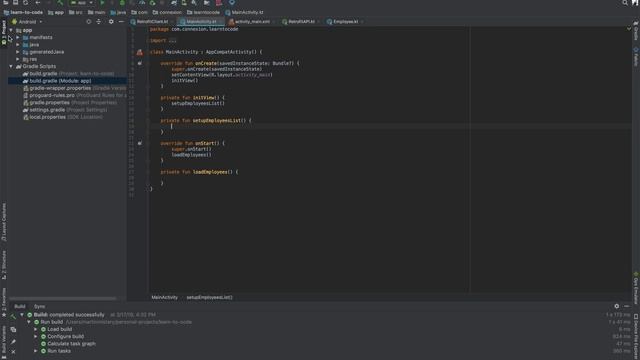Expand the Load build entry

36,329
